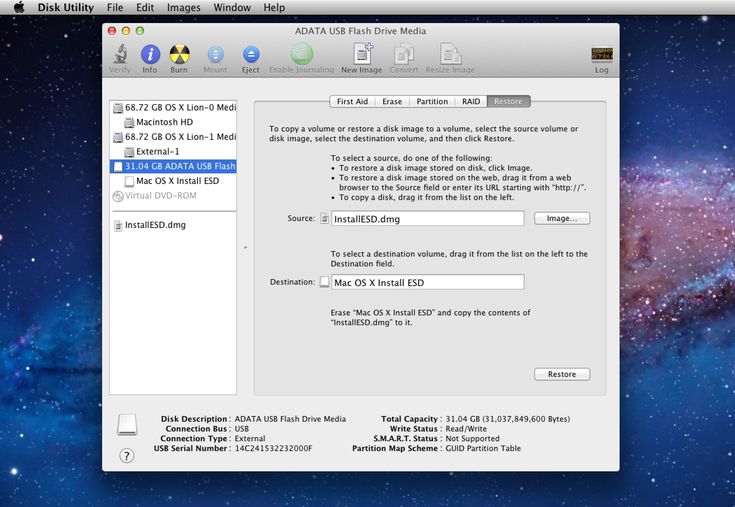Click the Write Status Read/Write value
735x507 pixels.
[466, 429]
